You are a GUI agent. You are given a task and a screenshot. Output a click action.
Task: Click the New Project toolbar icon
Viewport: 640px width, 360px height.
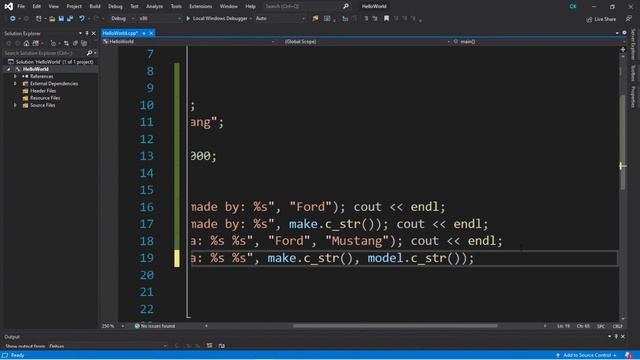[39, 19]
